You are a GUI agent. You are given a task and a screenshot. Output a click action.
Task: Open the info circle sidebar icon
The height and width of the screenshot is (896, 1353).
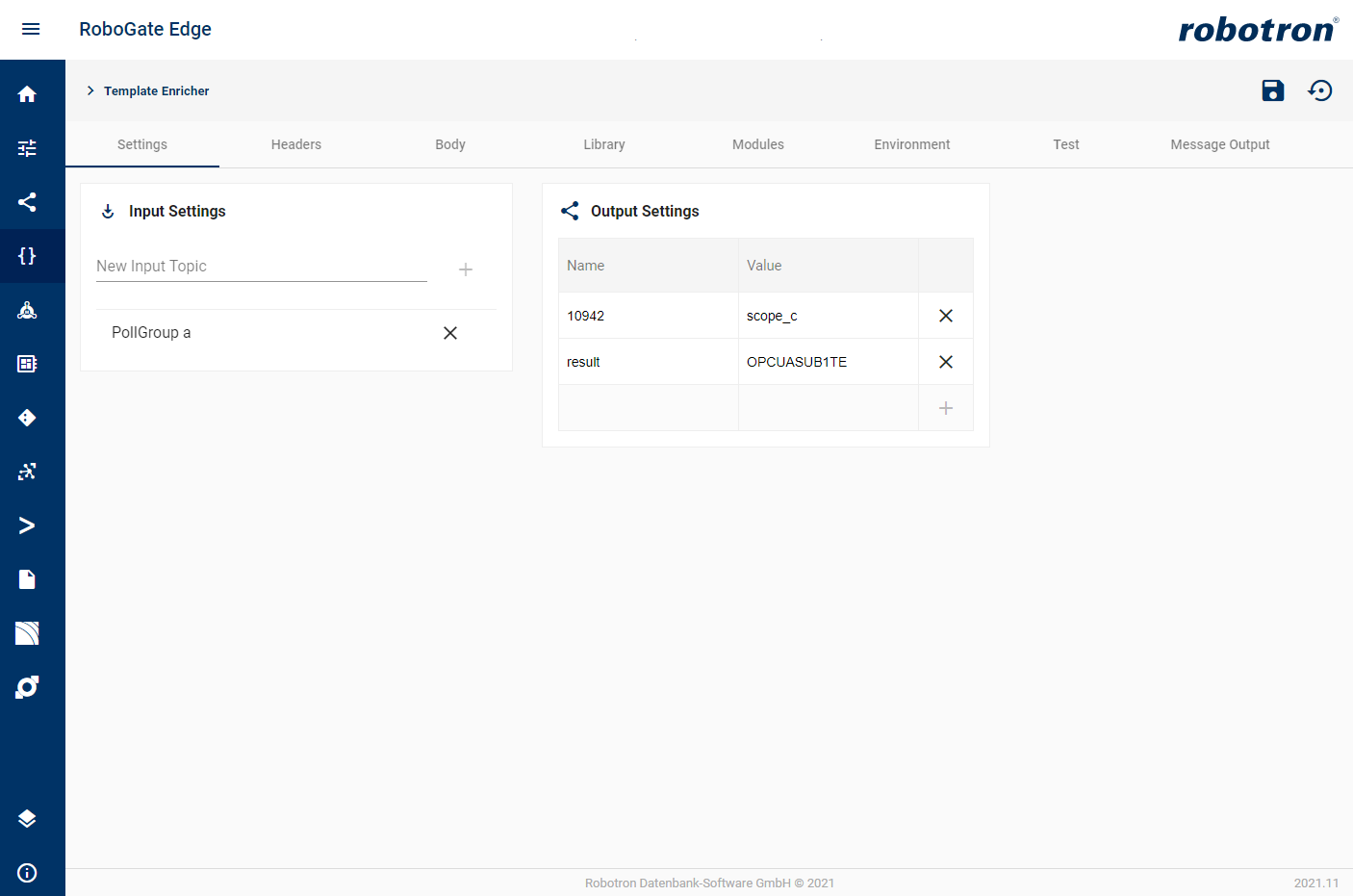(27, 873)
